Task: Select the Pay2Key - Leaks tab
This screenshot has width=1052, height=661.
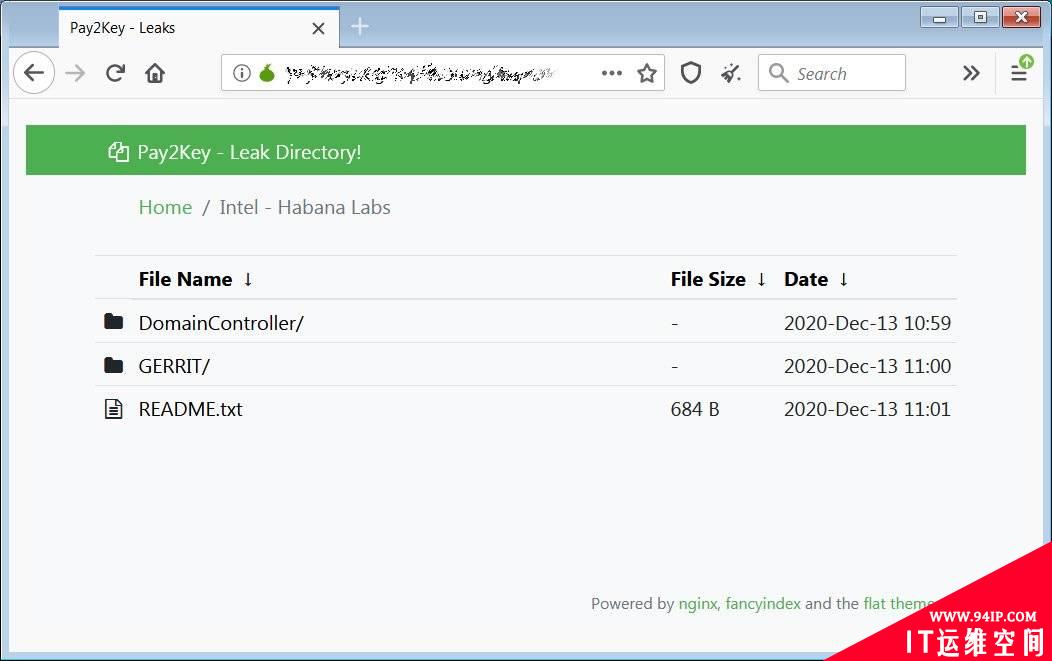Action: coord(199,28)
